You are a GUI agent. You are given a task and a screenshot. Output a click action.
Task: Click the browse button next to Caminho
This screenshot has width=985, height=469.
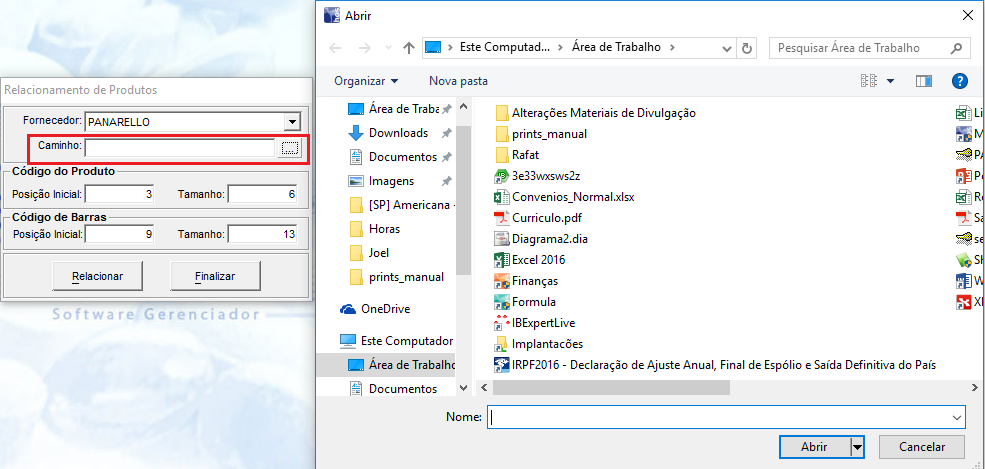[290, 148]
